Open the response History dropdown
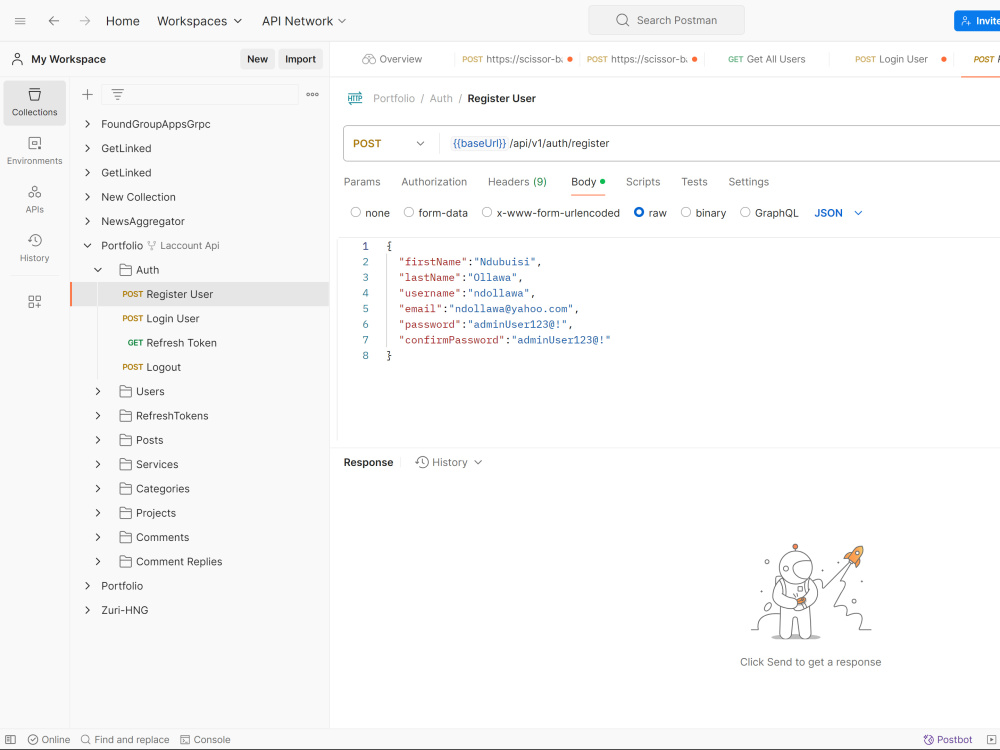The image size is (1000, 750). tap(448, 462)
